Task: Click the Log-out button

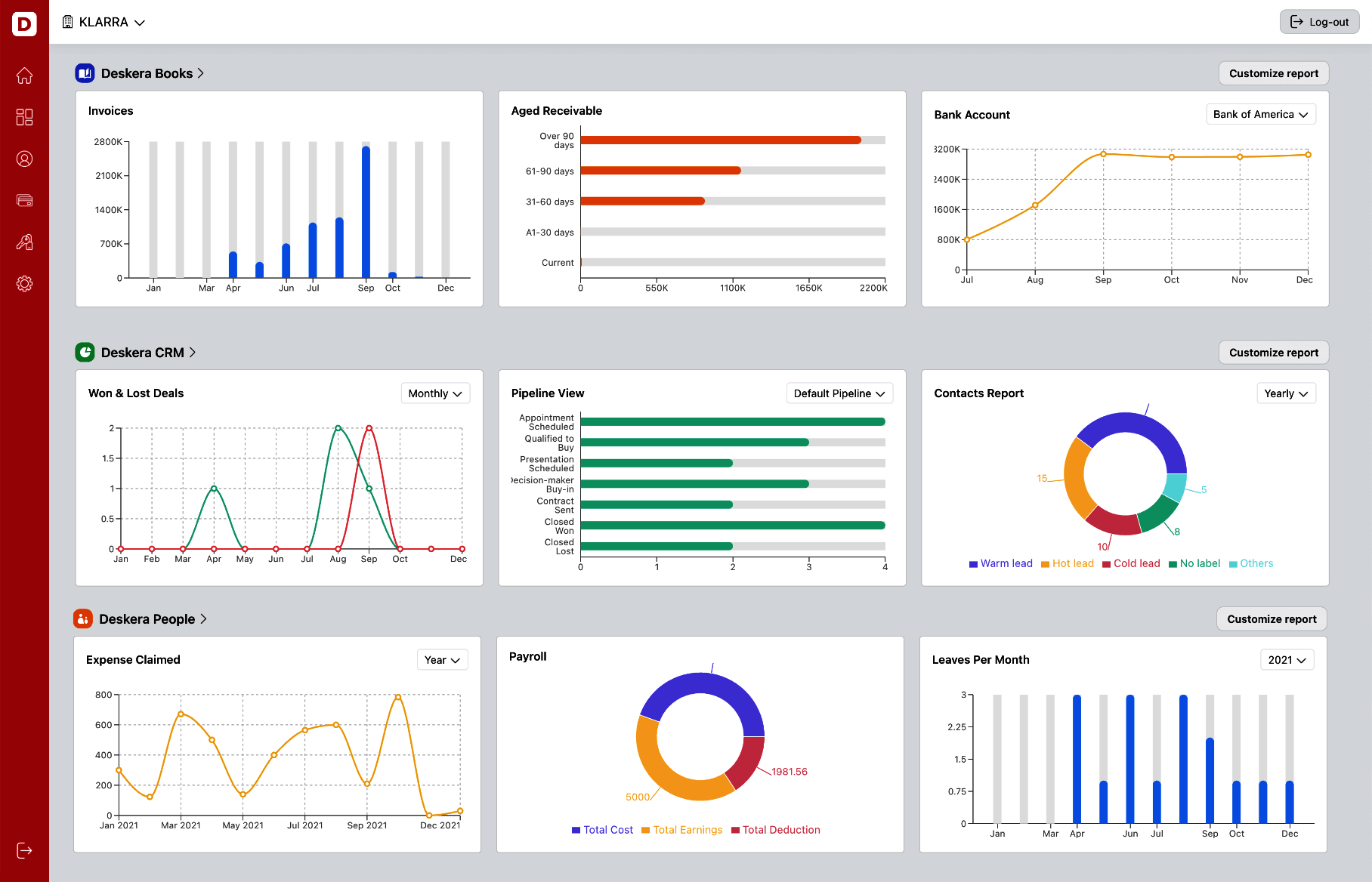Action: [1319, 22]
